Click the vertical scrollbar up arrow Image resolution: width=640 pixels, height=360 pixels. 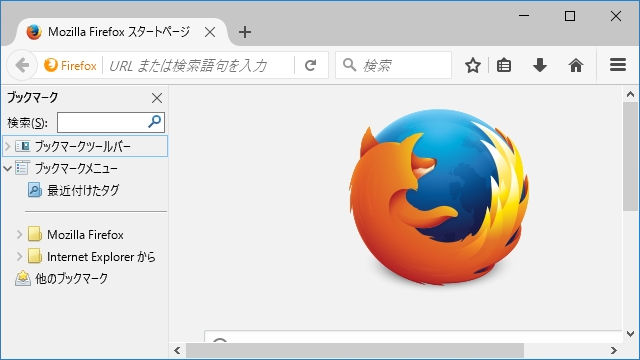coord(631,95)
